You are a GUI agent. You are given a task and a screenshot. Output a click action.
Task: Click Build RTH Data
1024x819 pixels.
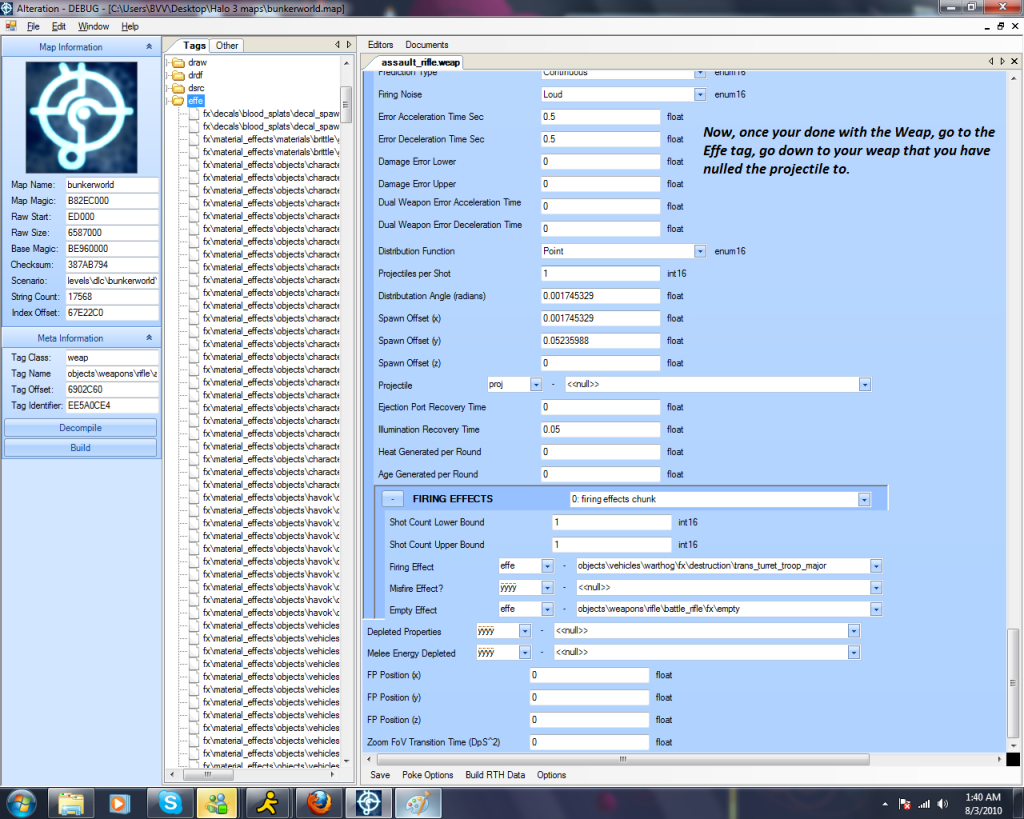click(x=495, y=775)
